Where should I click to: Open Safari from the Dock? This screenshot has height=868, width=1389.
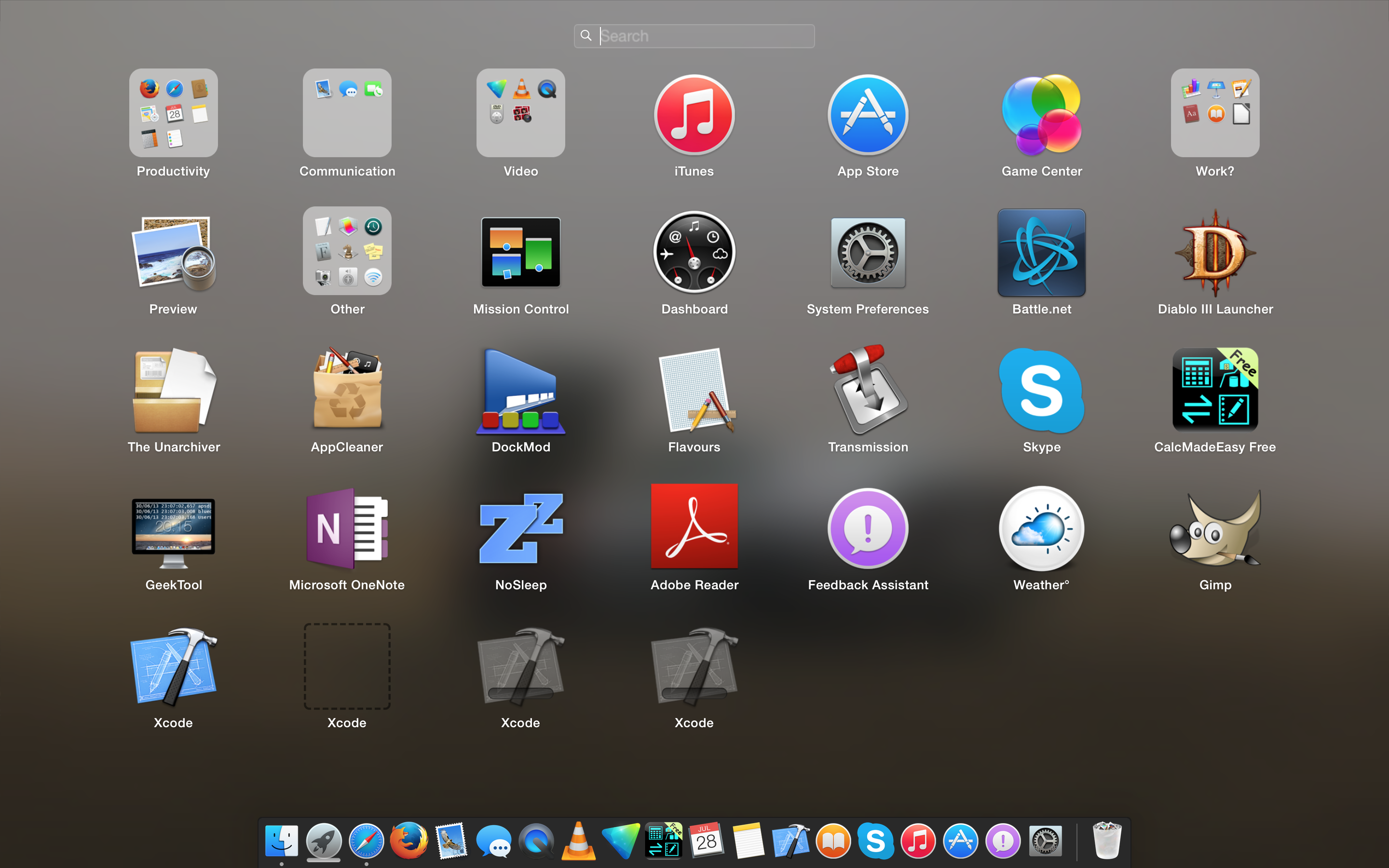coord(366,841)
